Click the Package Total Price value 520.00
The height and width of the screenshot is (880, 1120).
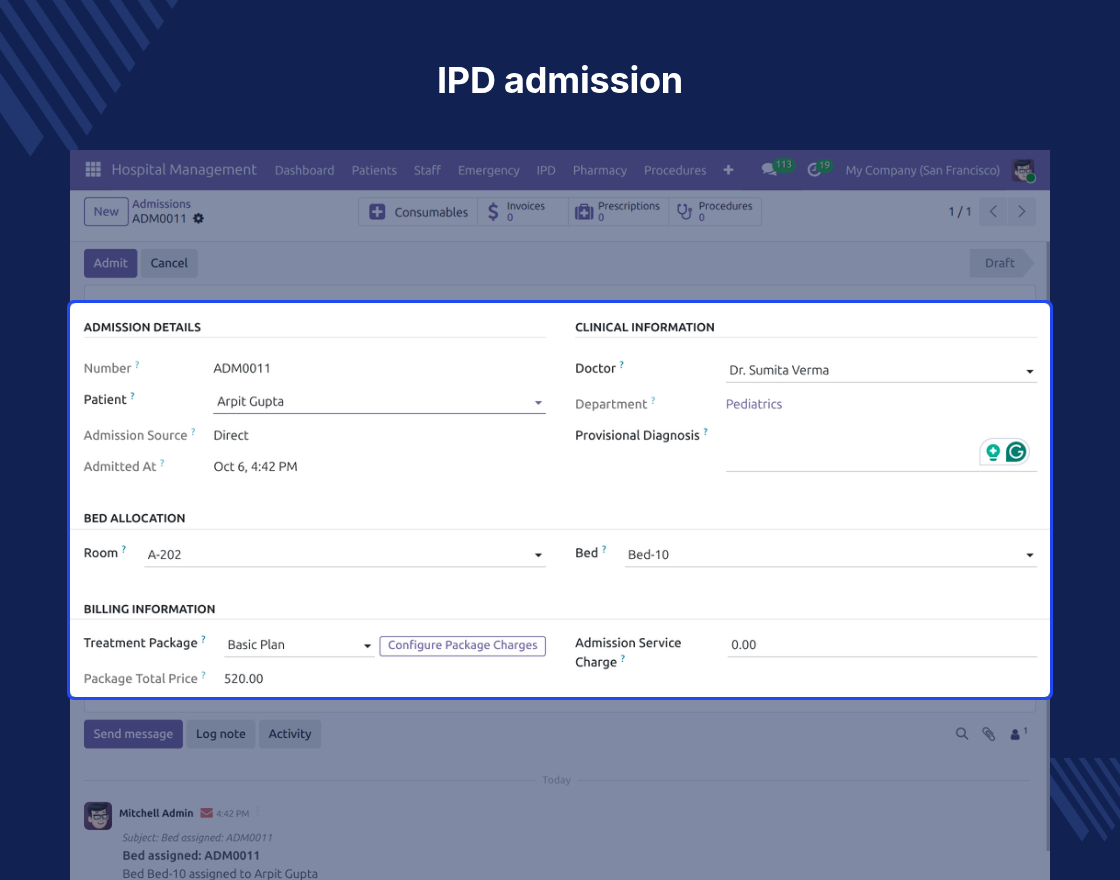click(244, 679)
